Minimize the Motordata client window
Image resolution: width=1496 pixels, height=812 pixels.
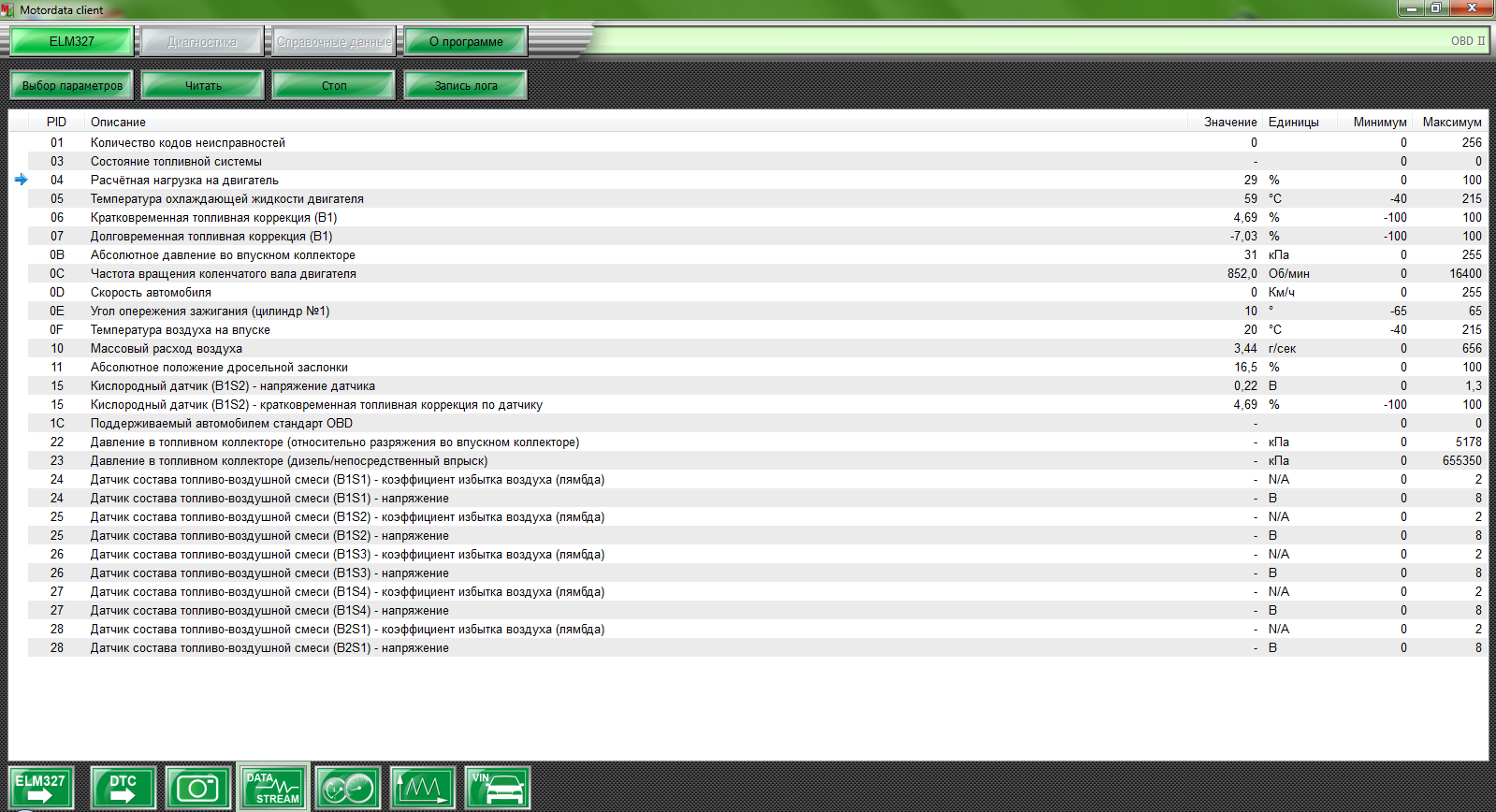tap(1411, 8)
